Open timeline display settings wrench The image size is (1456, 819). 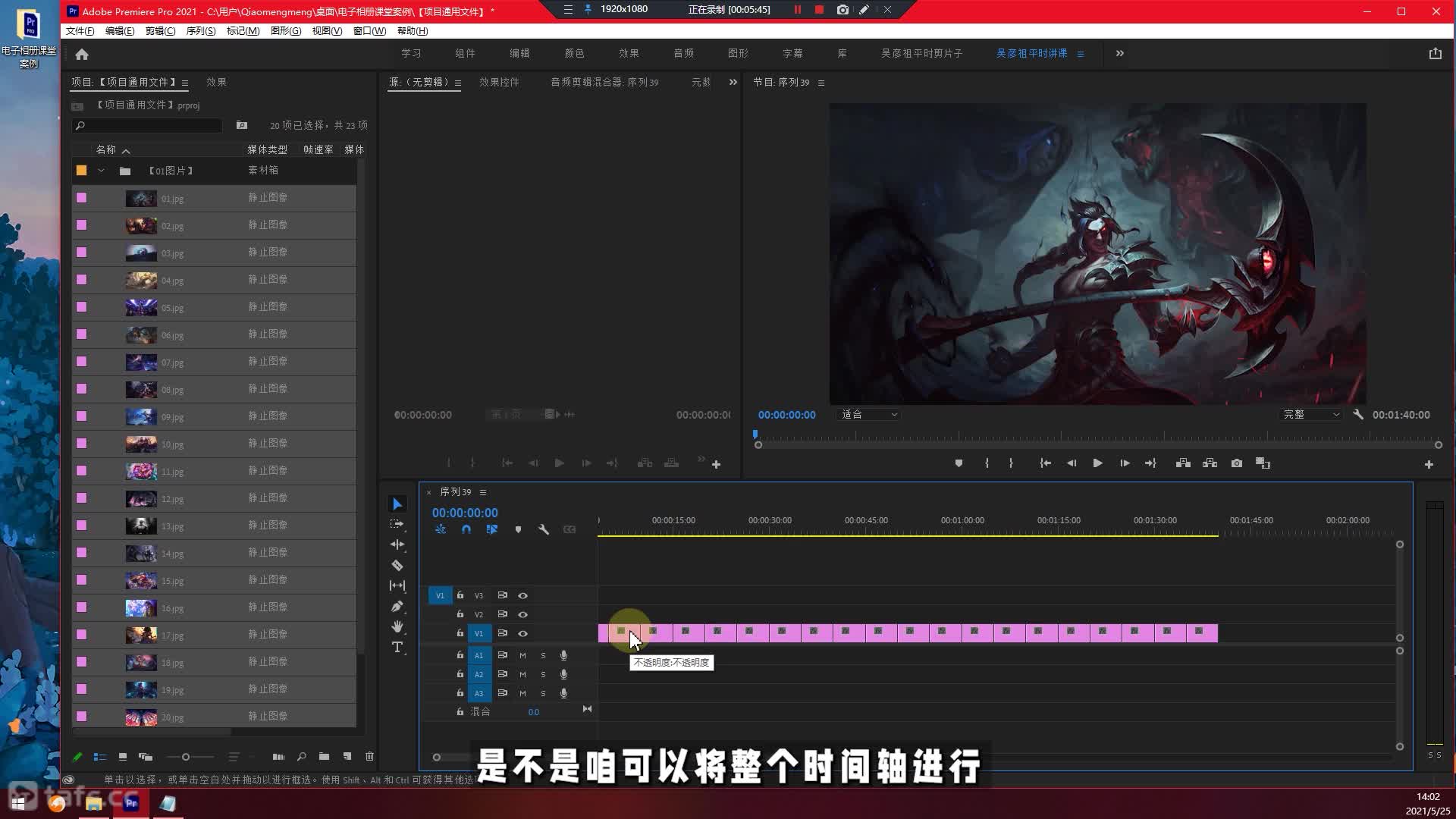coord(544,529)
